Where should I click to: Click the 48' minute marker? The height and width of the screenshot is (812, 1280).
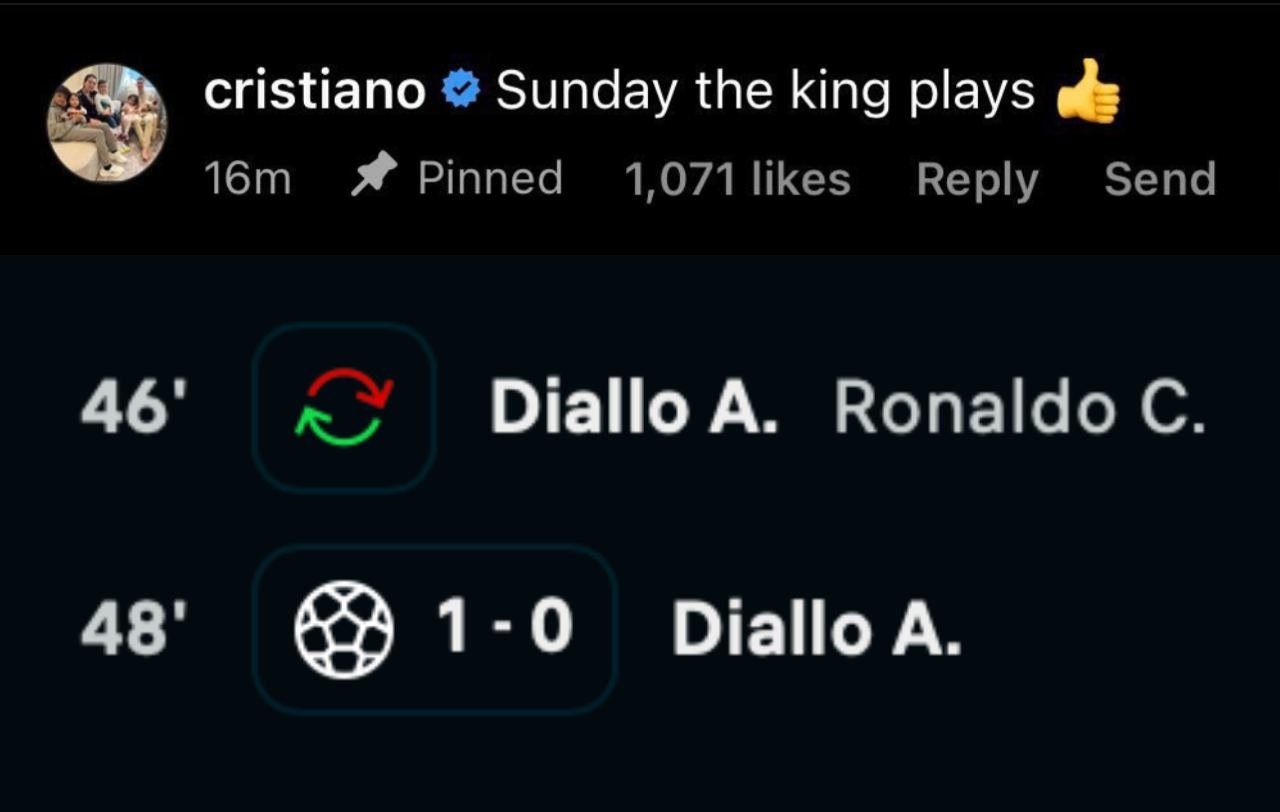124,630
